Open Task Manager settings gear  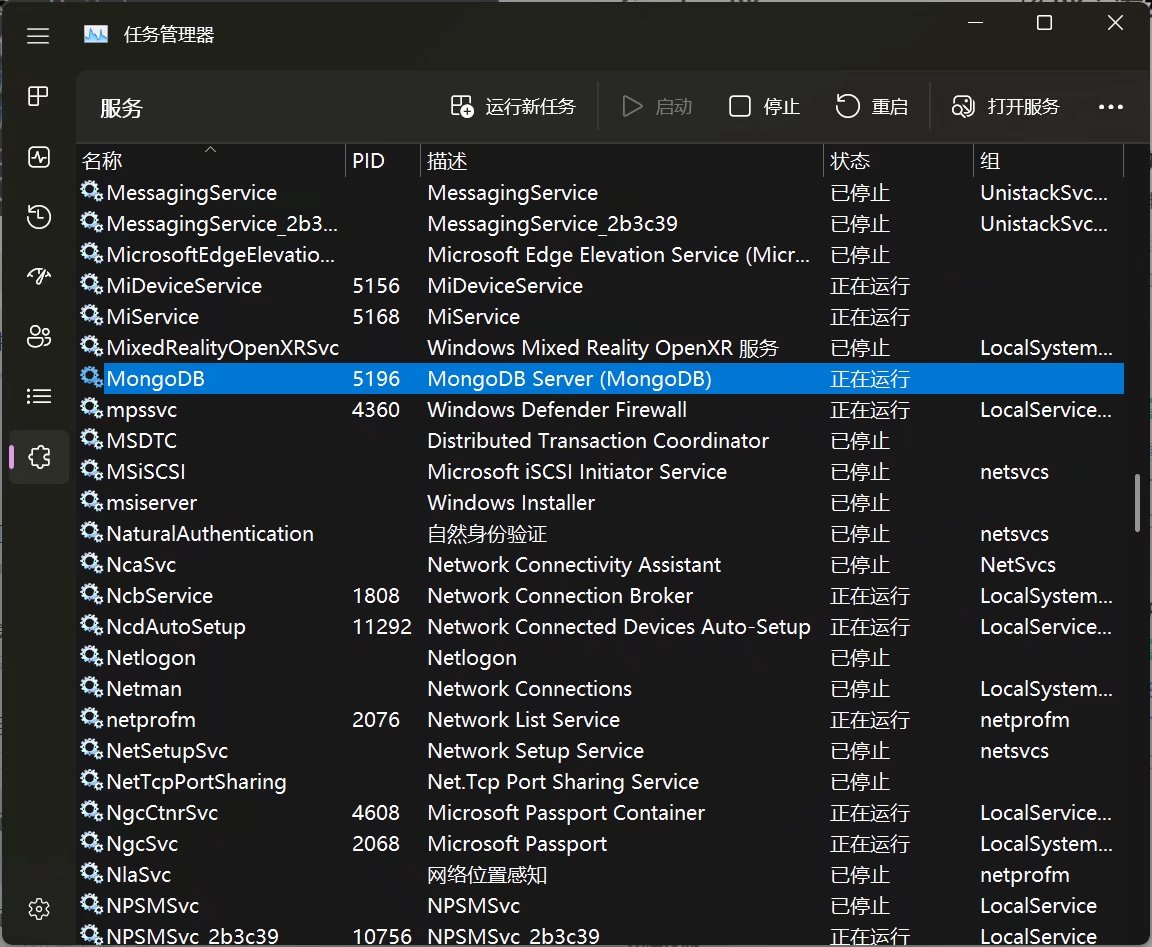pos(39,909)
